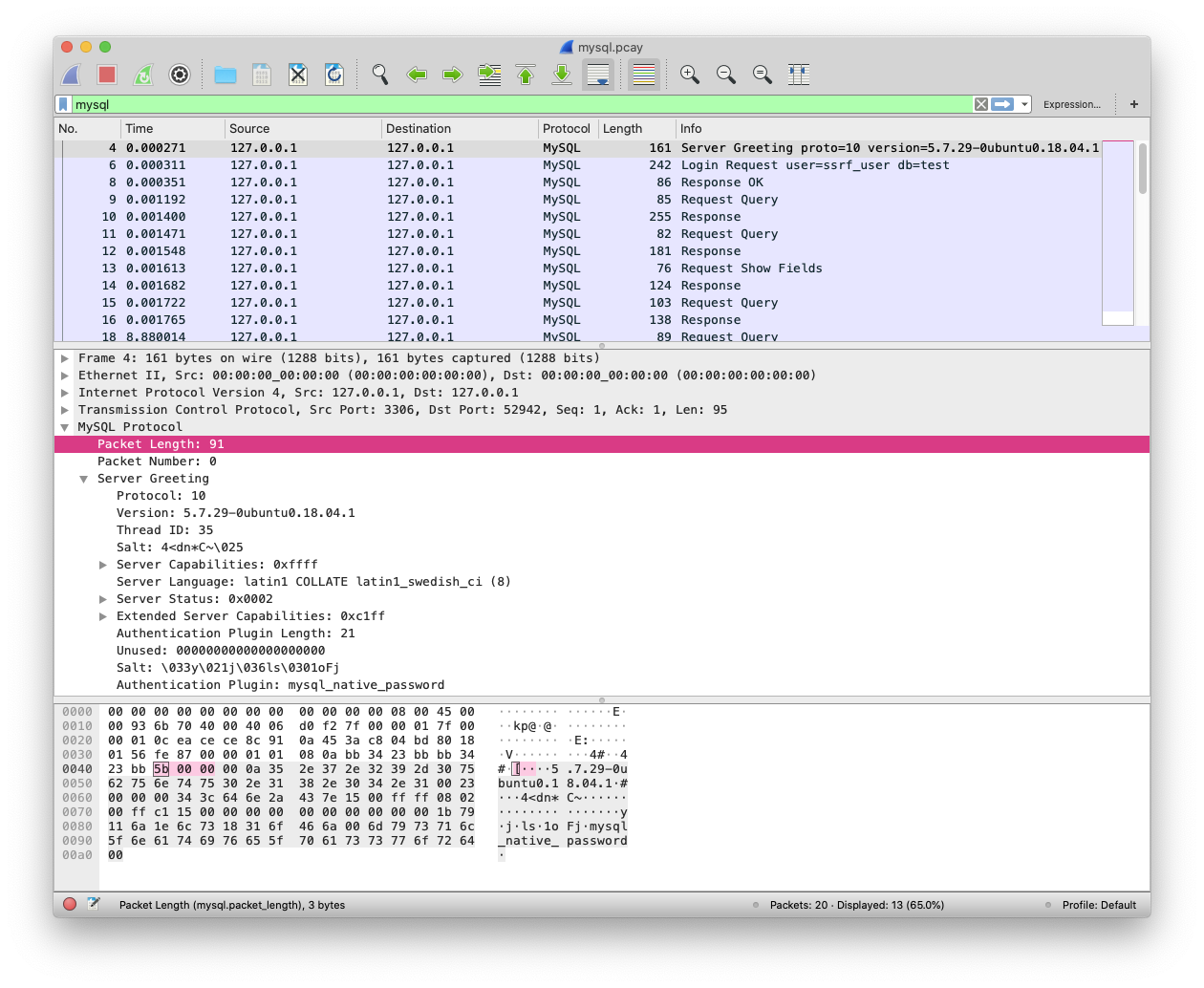
Task: Open the Profile: Default selector
Action: [1099, 905]
